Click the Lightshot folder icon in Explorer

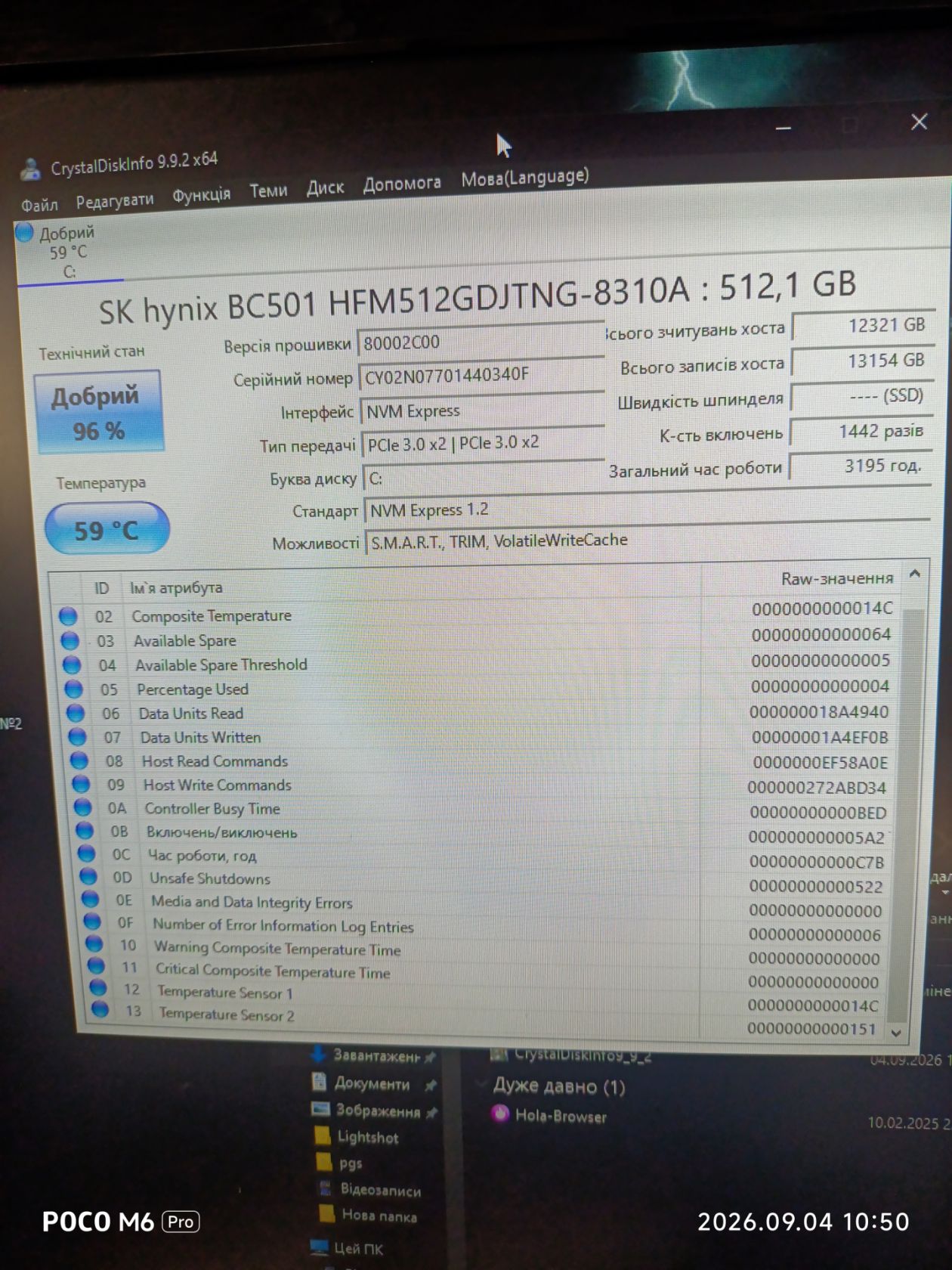[323, 1135]
